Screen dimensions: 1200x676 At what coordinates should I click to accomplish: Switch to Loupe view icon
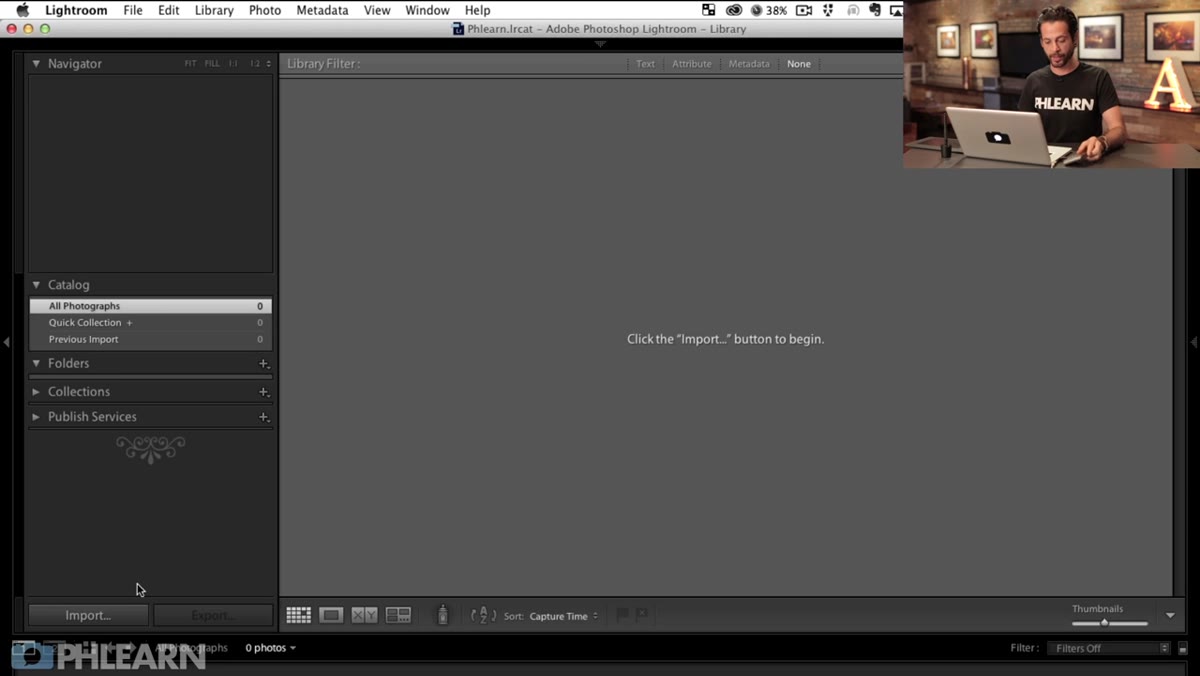pos(331,615)
